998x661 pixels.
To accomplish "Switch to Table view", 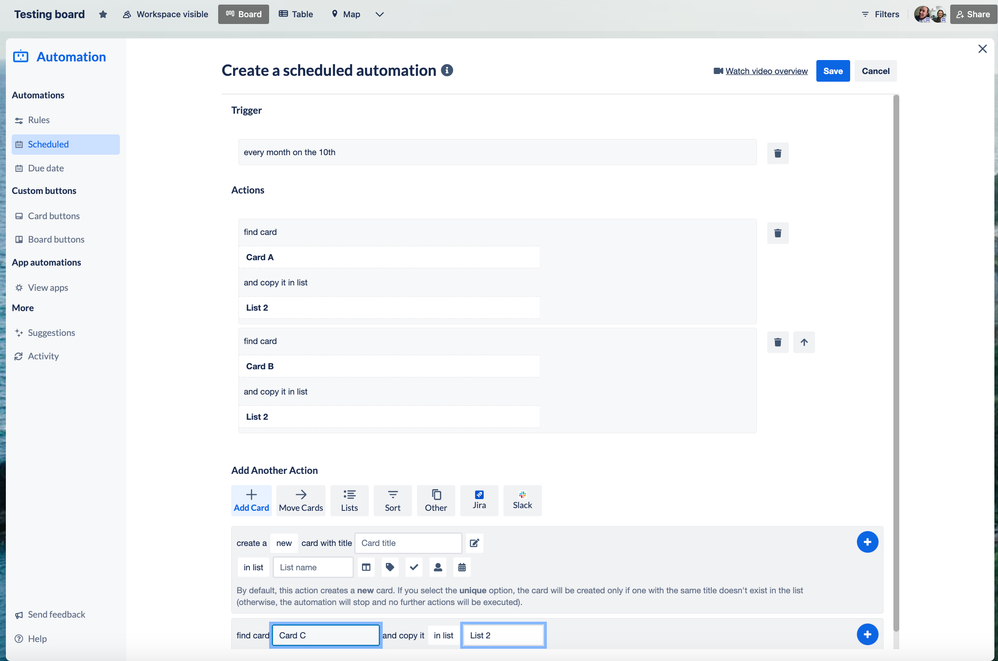I will (x=296, y=14).
